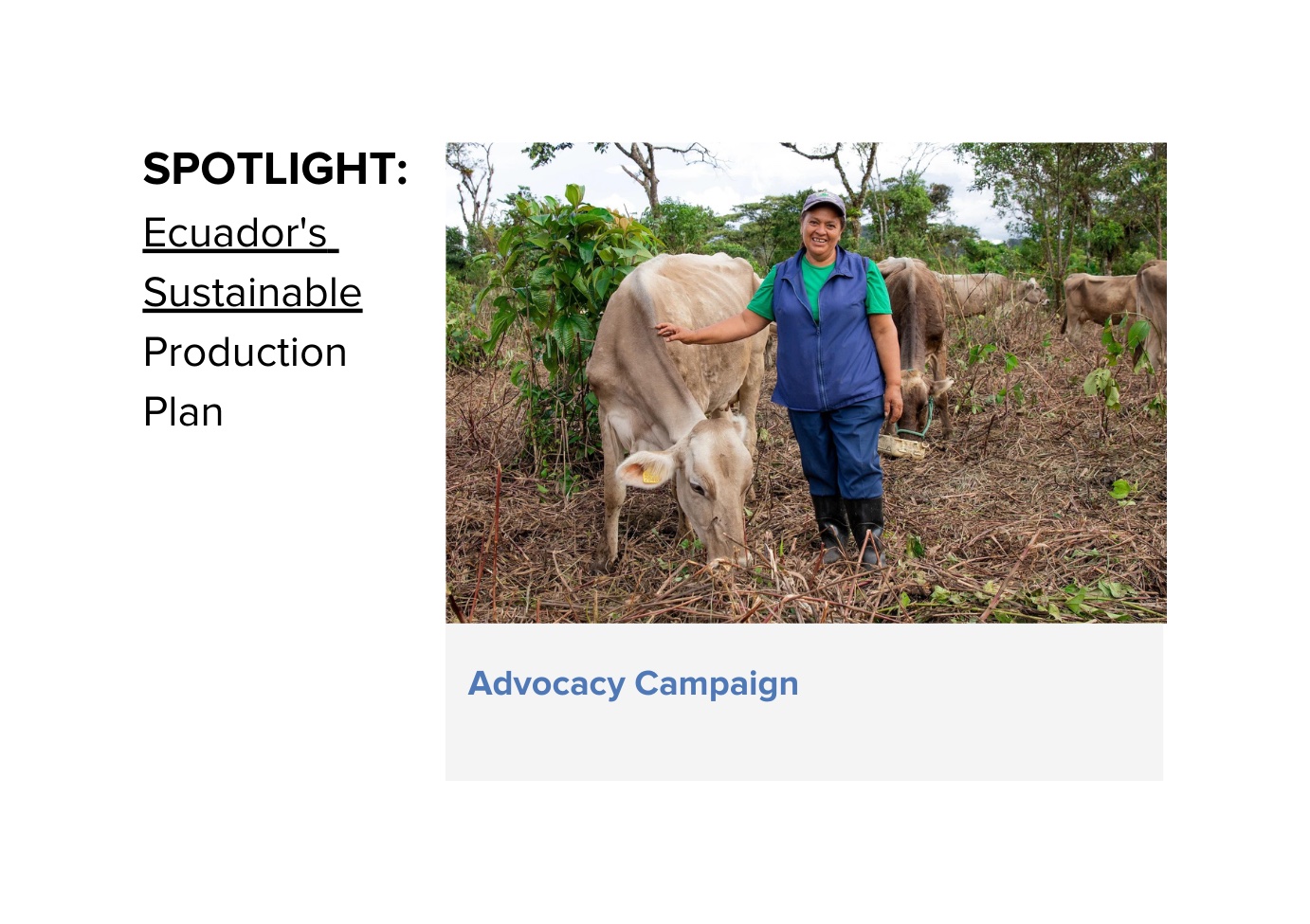Click the woman's purple cap

[x=823, y=203]
